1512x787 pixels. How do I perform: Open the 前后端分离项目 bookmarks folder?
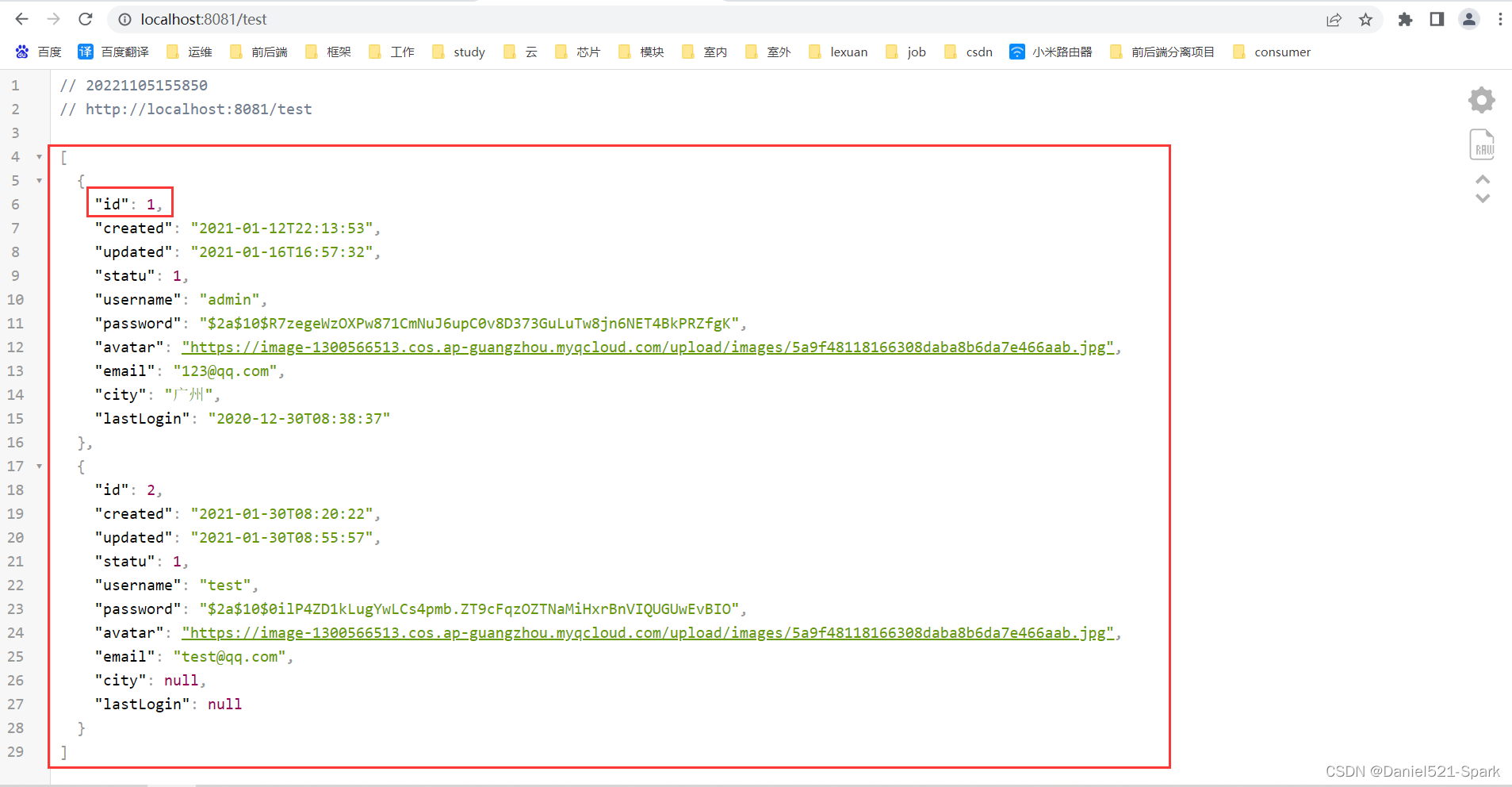click(1162, 52)
